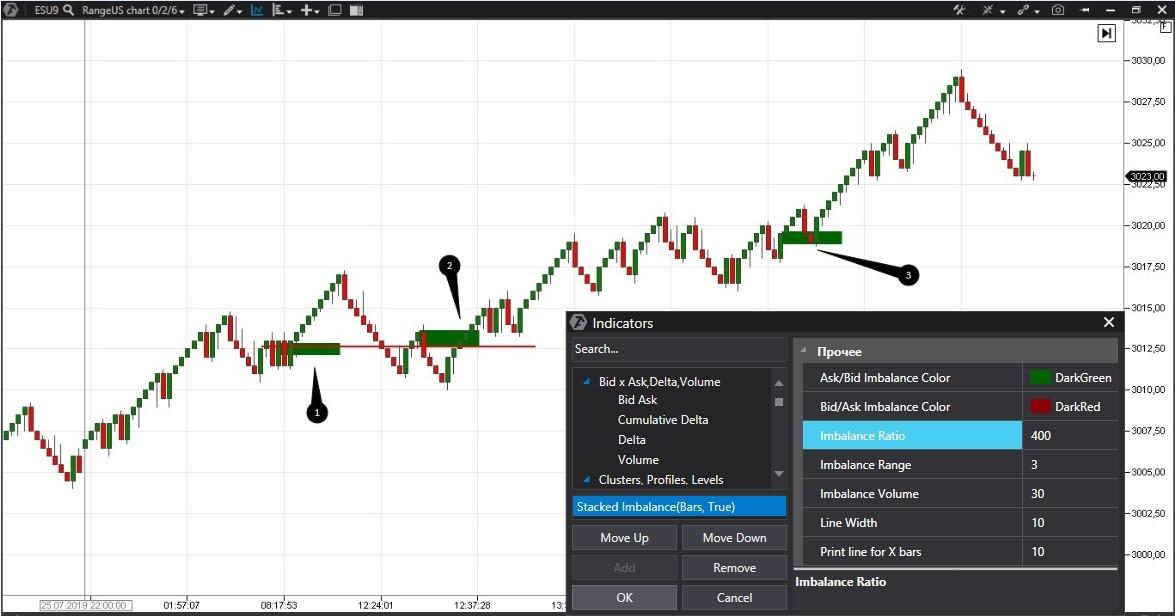The image size is (1175, 616).
Task: Open chart settings with the wrench icon
Action: [x=959, y=9]
